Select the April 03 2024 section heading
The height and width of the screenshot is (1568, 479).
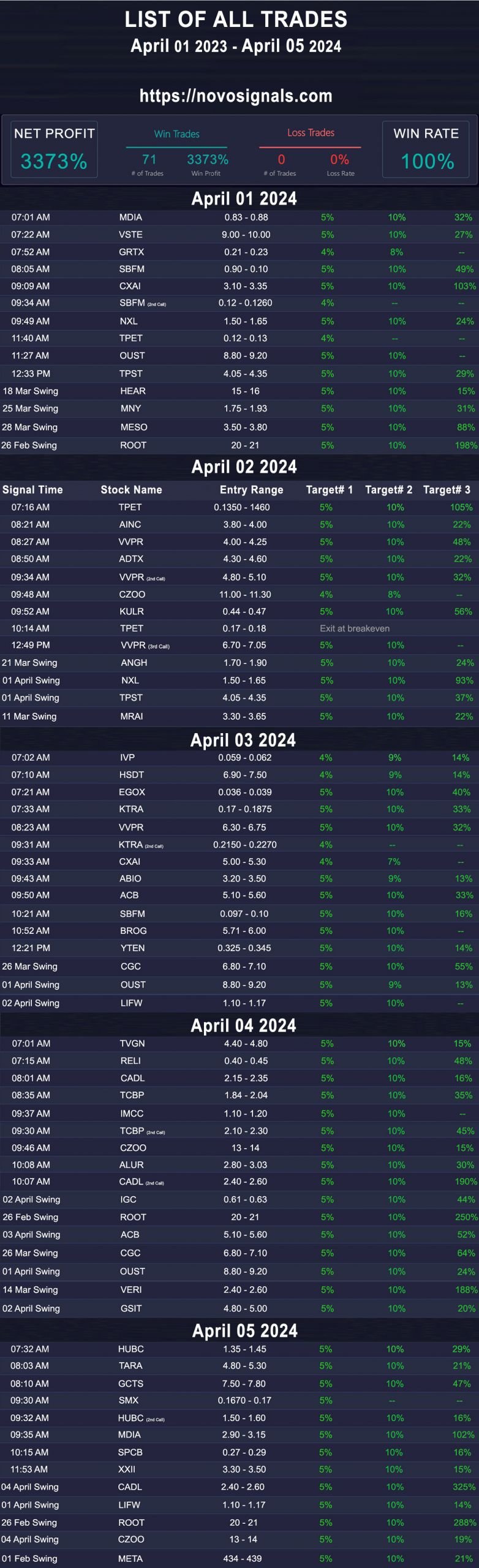[243, 740]
